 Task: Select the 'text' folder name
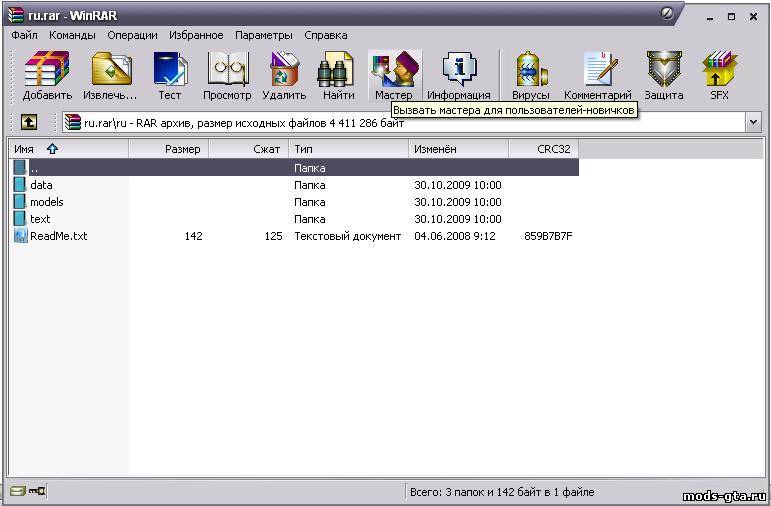40,219
